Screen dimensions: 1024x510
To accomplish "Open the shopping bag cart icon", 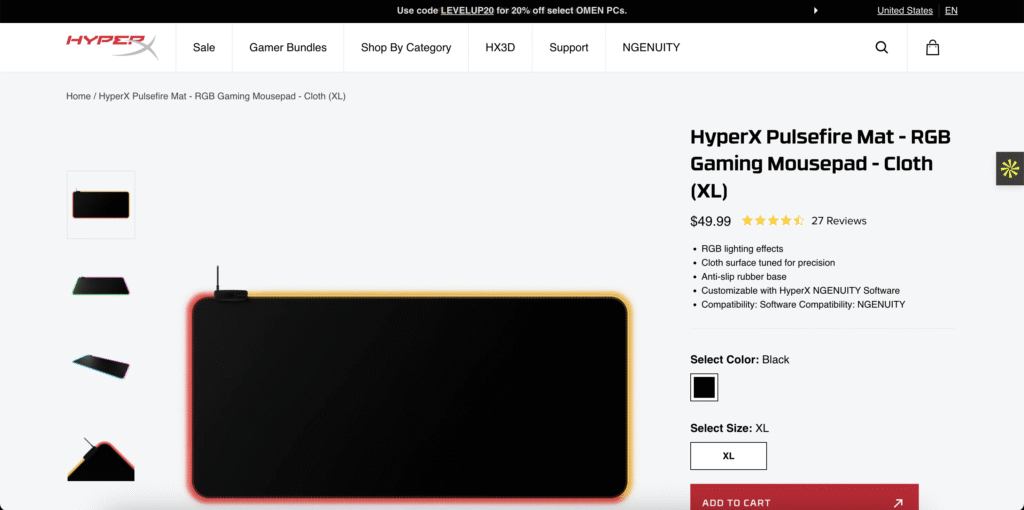I will (x=933, y=47).
